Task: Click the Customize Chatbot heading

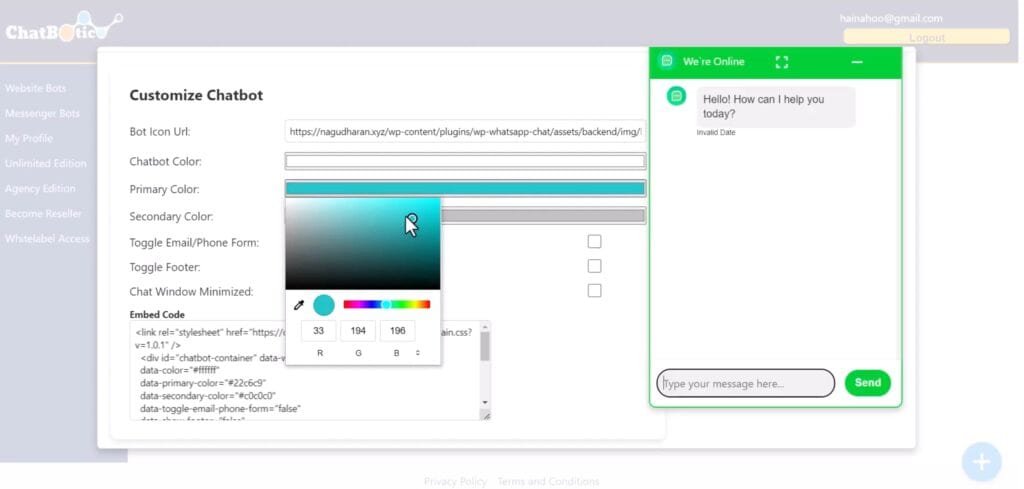Action: 196,95
